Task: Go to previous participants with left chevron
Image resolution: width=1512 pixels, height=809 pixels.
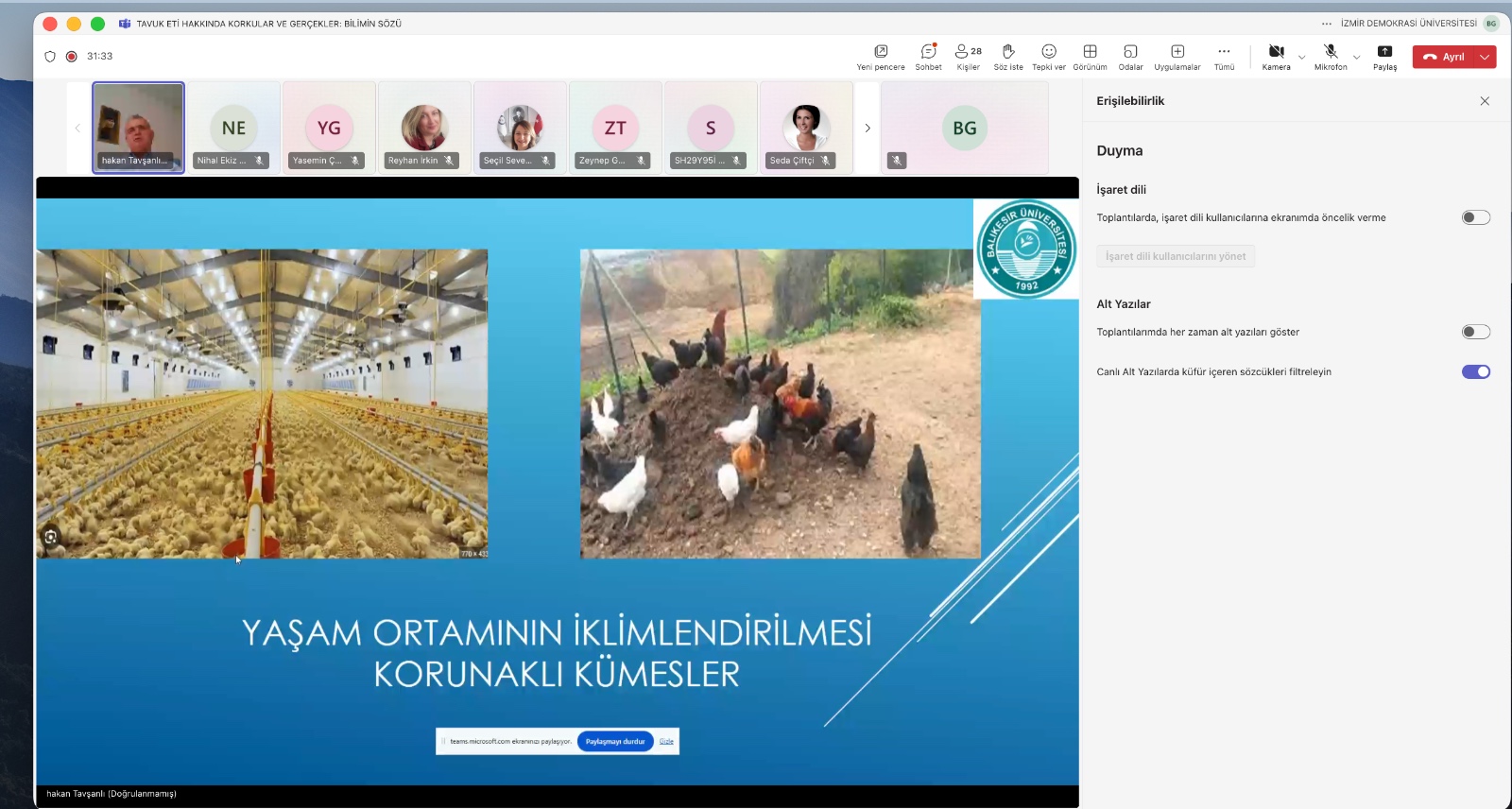Action: click(77, 128)
